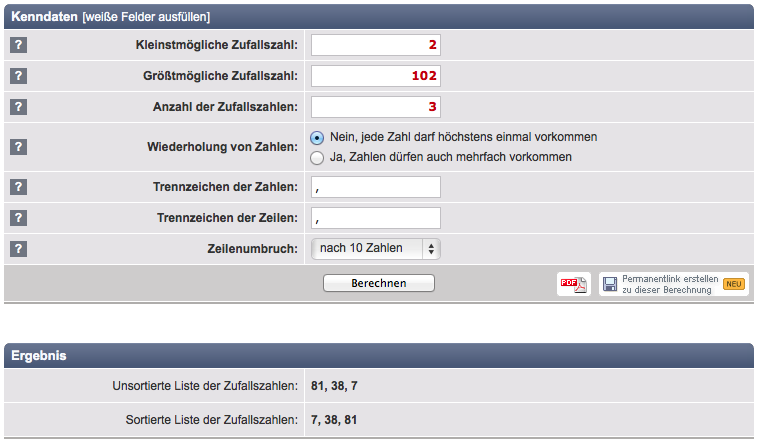Open help for Größtmögliche Zufallszahl
This screenshot has height=444, width=760.
click(18, 76)
